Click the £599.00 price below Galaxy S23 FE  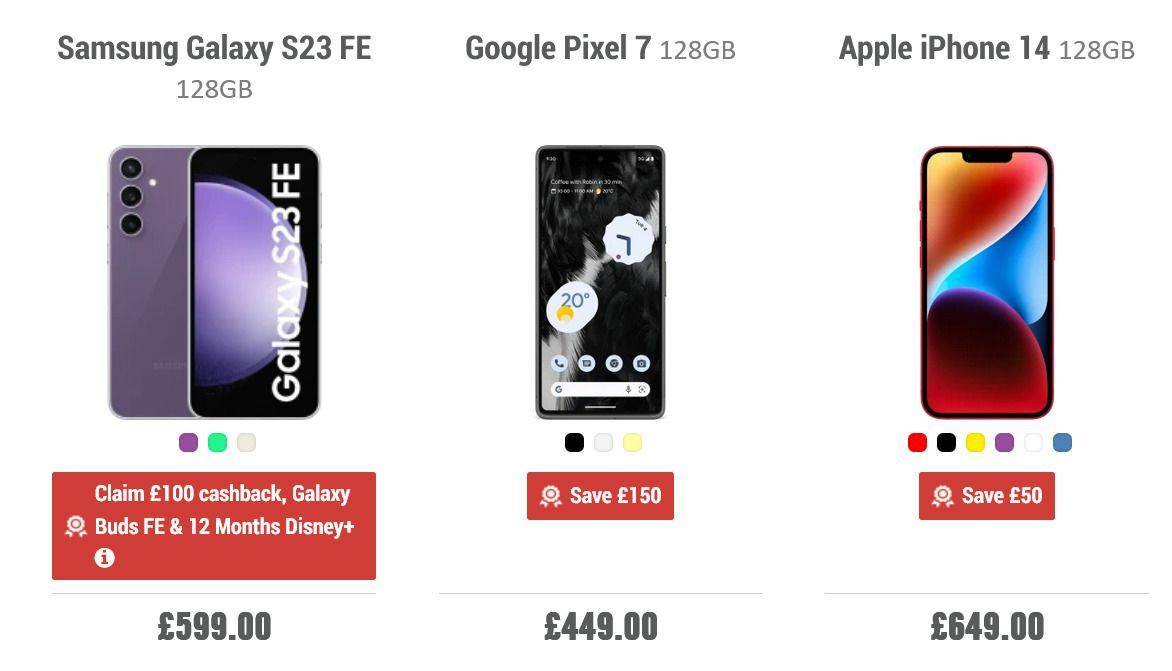pyautogui.click(x=213, y=628)
